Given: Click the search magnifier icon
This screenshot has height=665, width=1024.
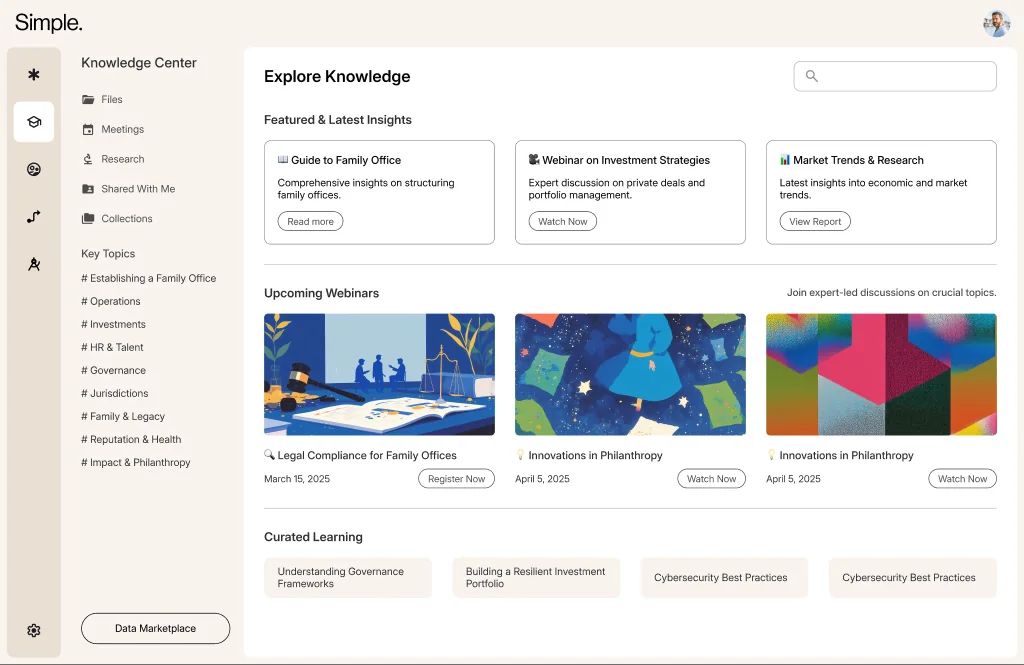Looking at the screenshot, I should pyautogui.click(x=812, y=76).
